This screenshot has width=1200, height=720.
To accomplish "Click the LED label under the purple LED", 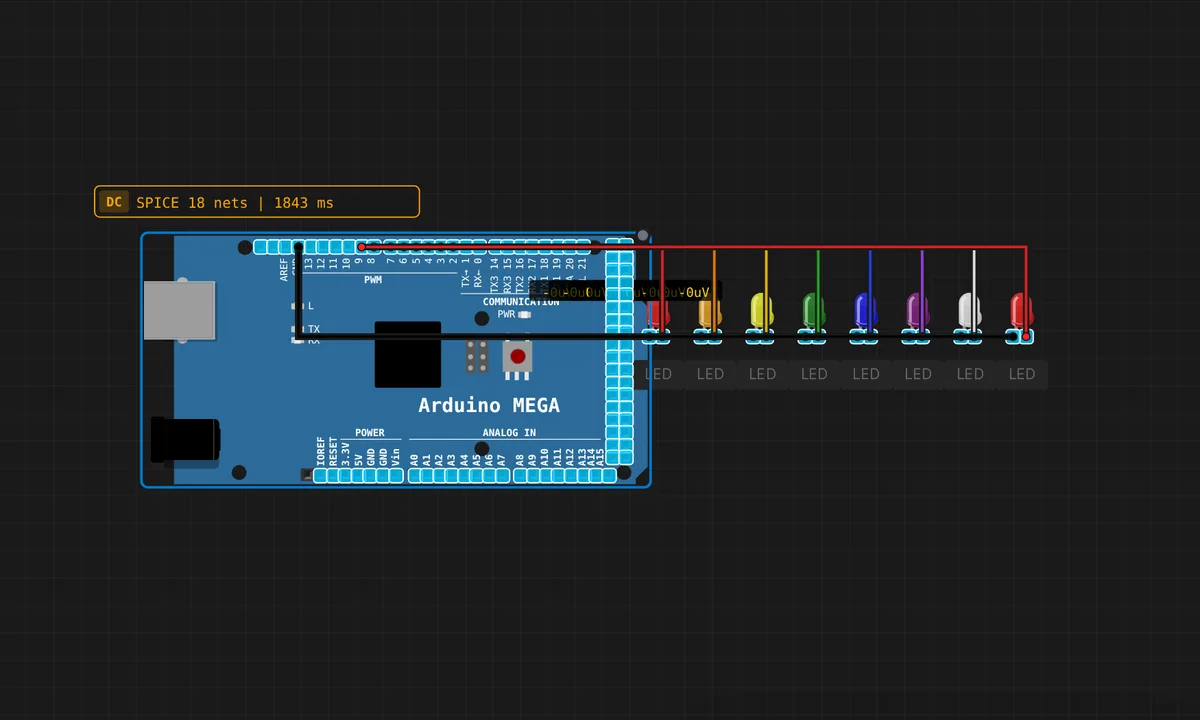I will point(918,374).
